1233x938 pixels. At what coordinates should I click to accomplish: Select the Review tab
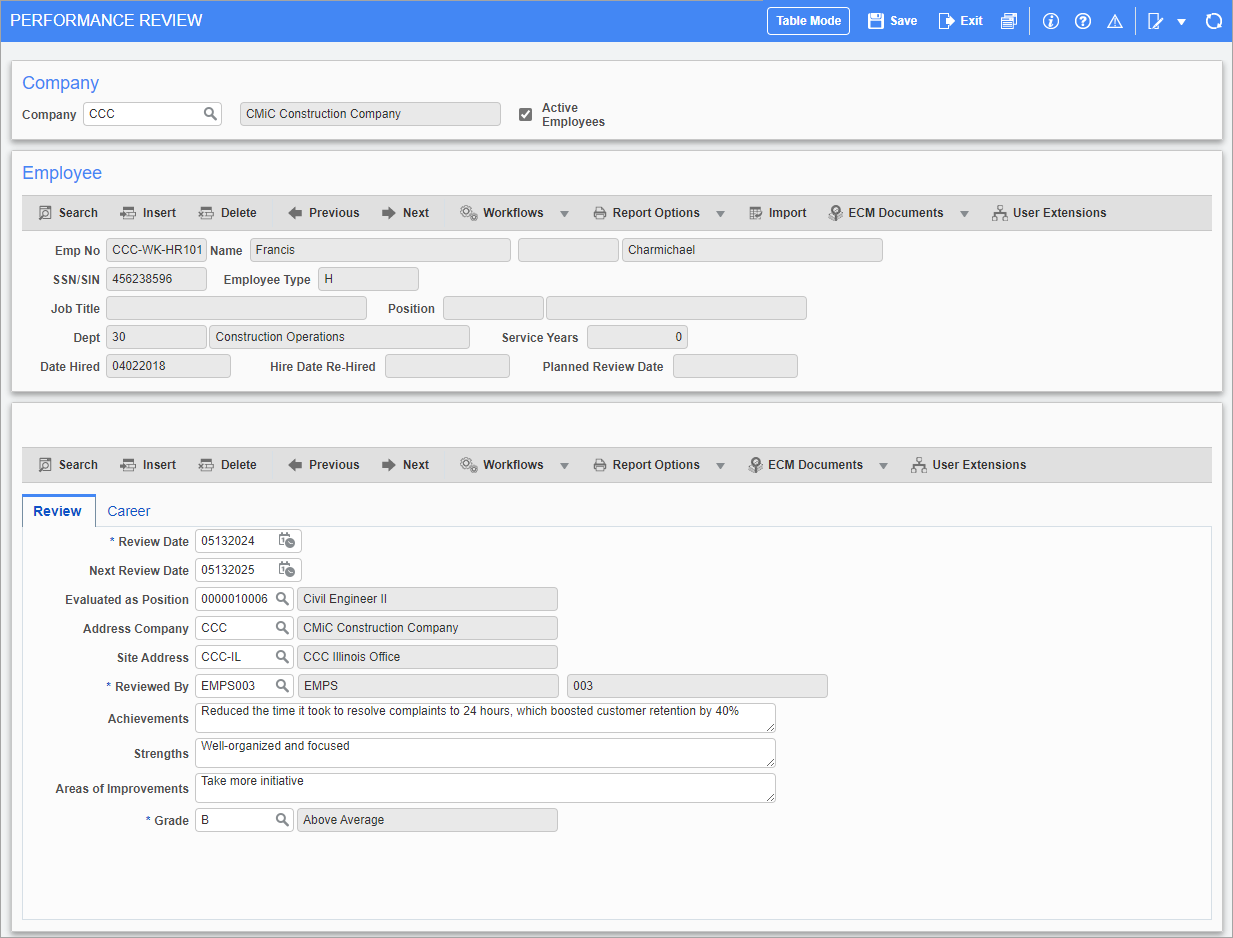(58, 511)
